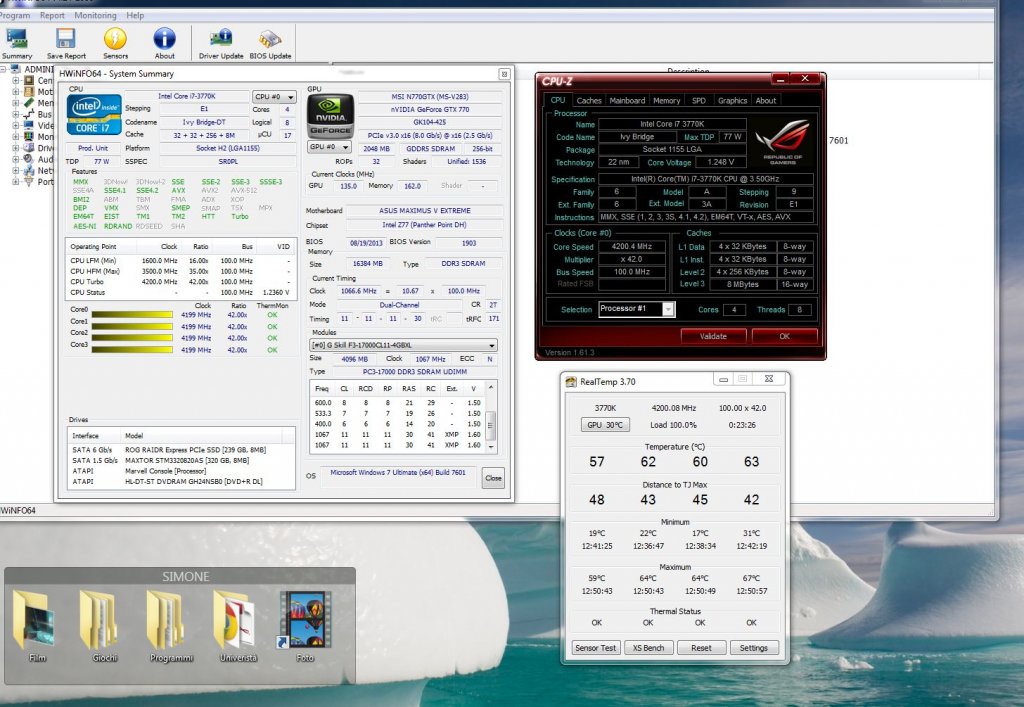Start XS Bench in RealTemp
The image size is (1024, 707).
[x=648, y=648]
